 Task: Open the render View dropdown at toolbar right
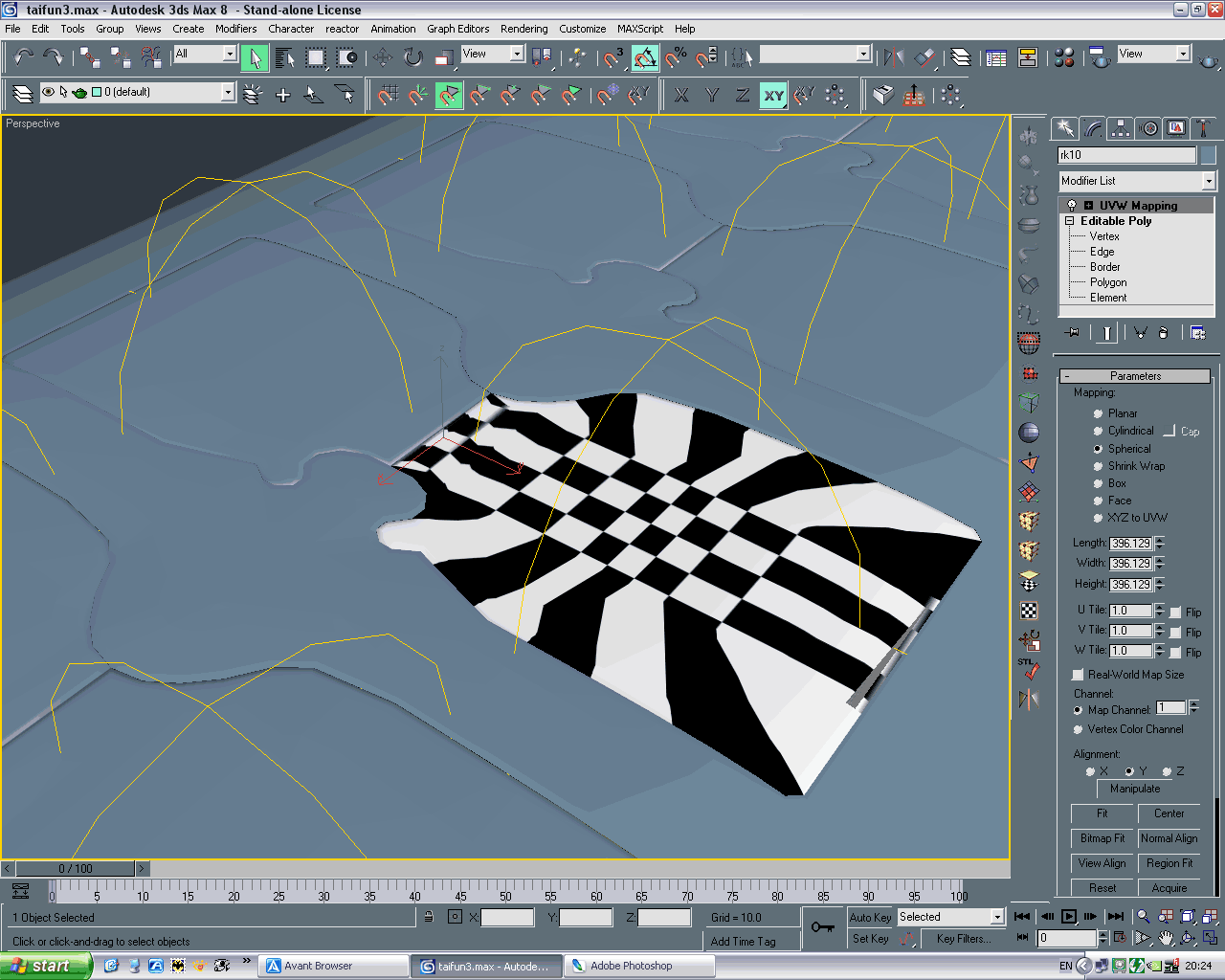click(1153, 54)
